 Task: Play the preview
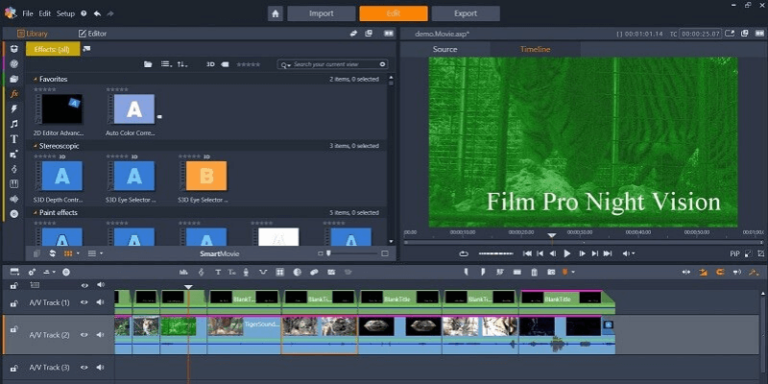[x=567, y=254]
